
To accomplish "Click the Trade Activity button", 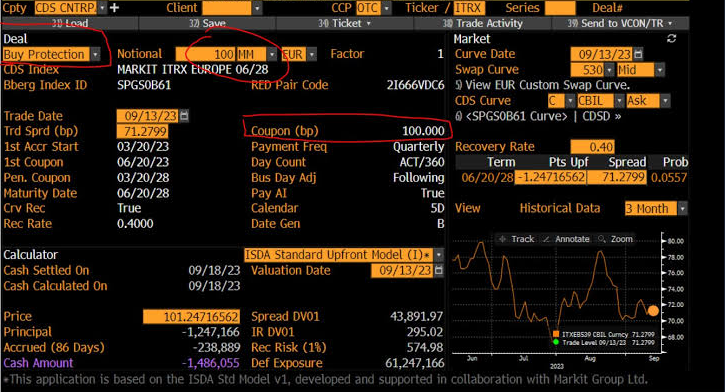I will point(482,23).
